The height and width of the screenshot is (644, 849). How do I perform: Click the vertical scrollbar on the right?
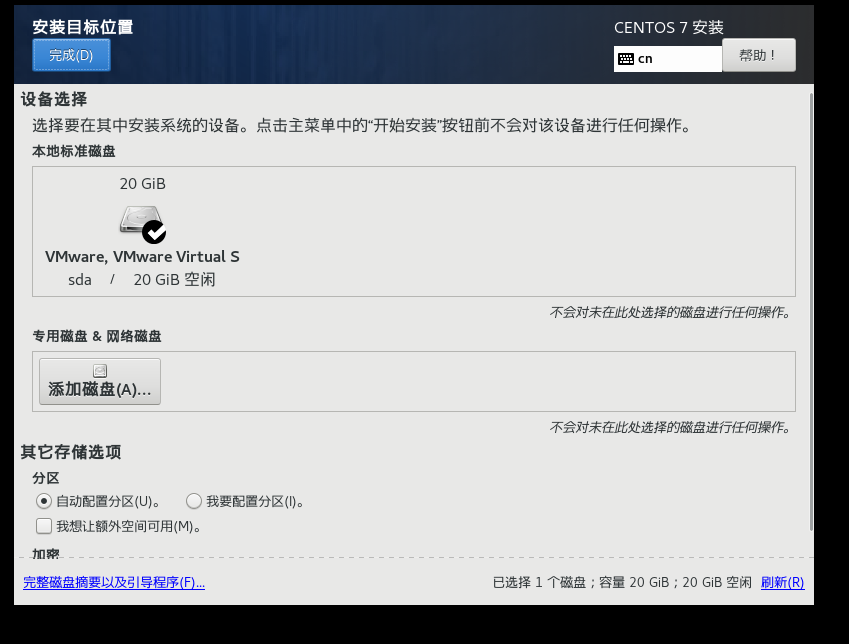(811, 311)
